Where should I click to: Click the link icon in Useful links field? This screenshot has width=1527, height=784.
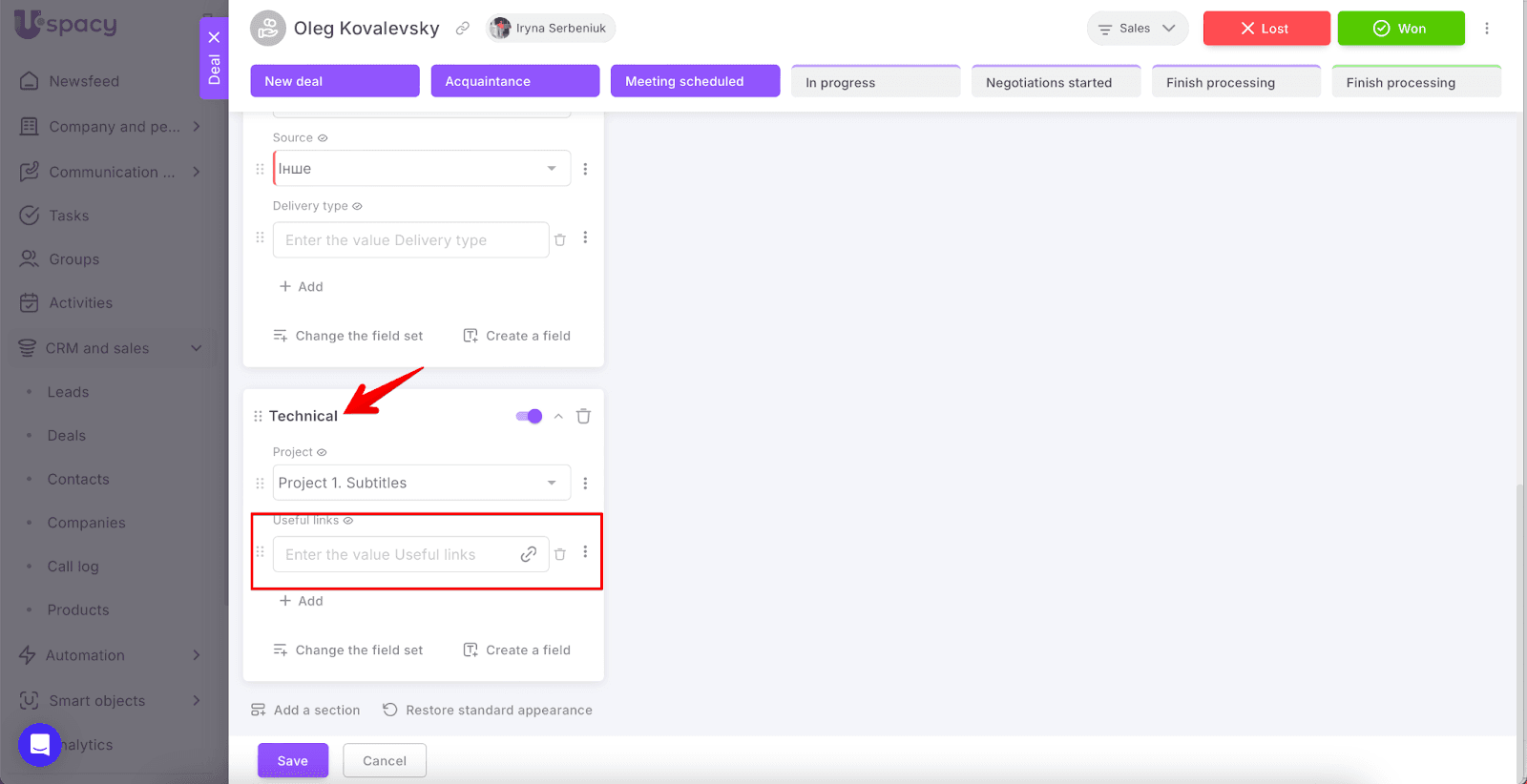click(528, 554)
